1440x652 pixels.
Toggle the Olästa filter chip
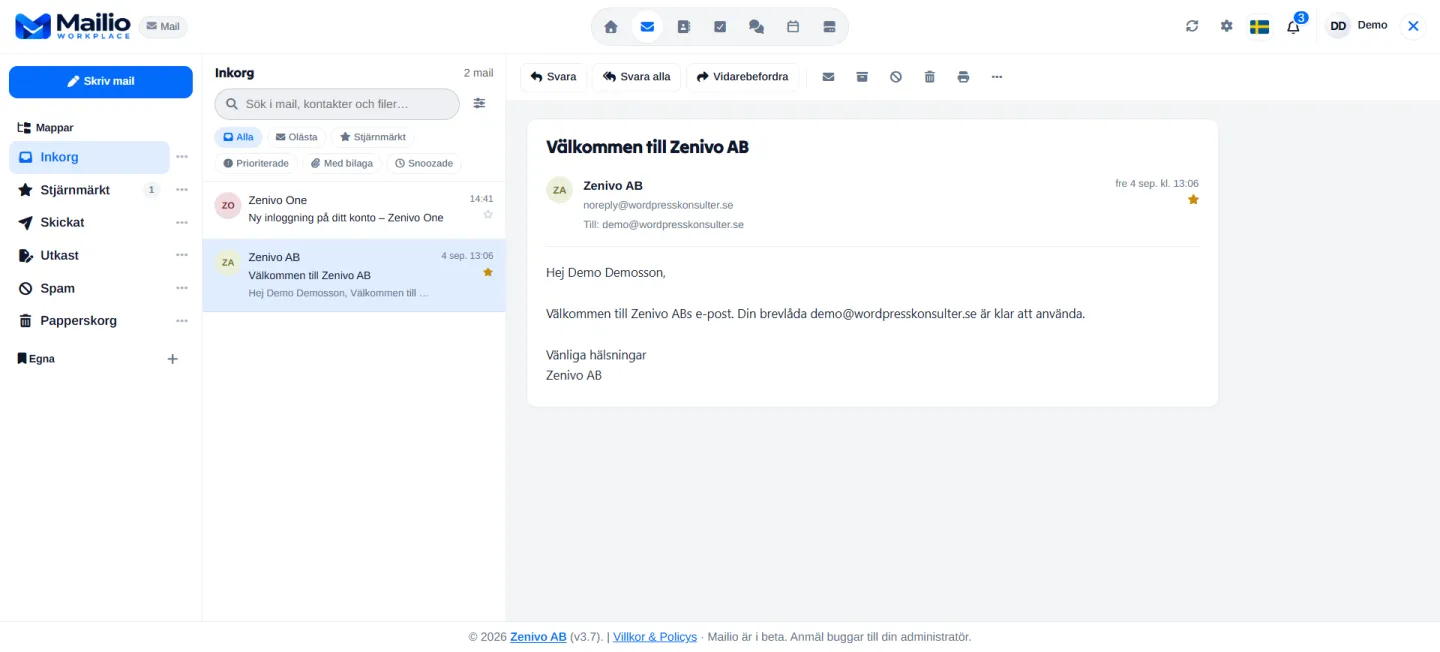pyautogui.click(x=297, y=137)
